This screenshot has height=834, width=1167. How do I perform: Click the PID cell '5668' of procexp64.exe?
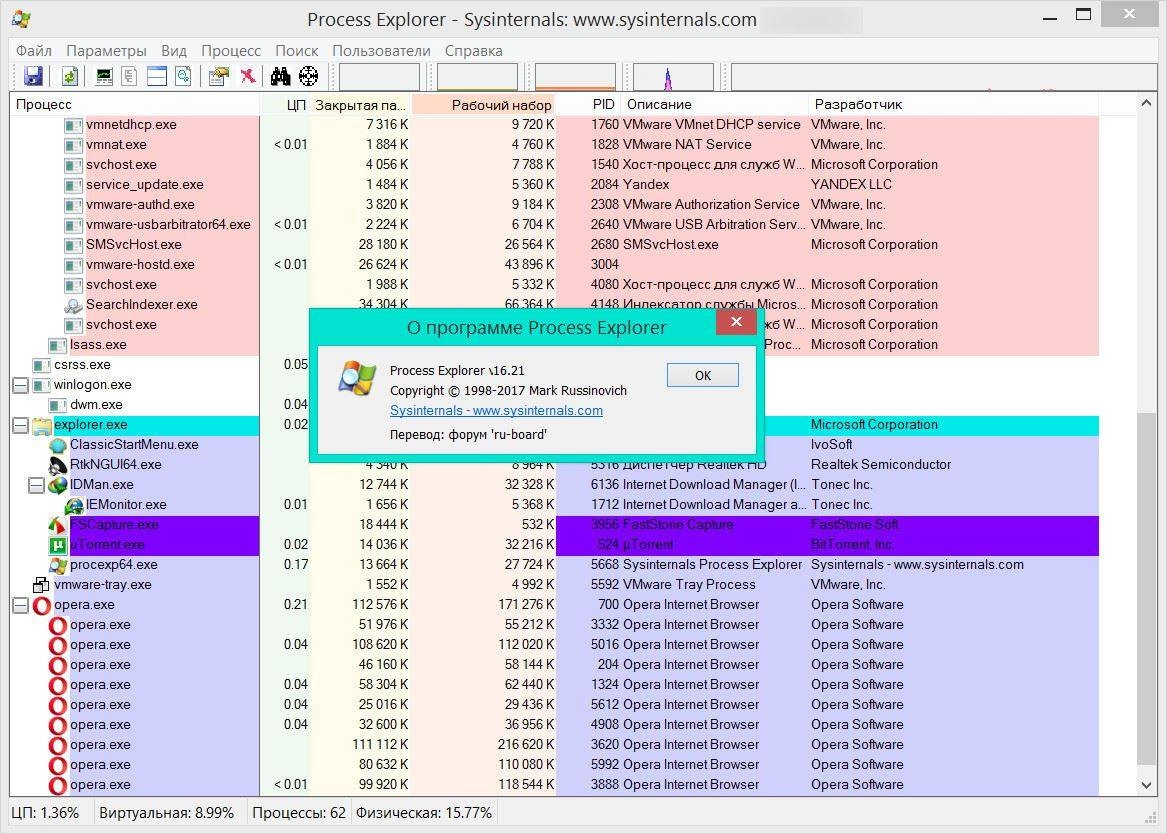(604, 565)
